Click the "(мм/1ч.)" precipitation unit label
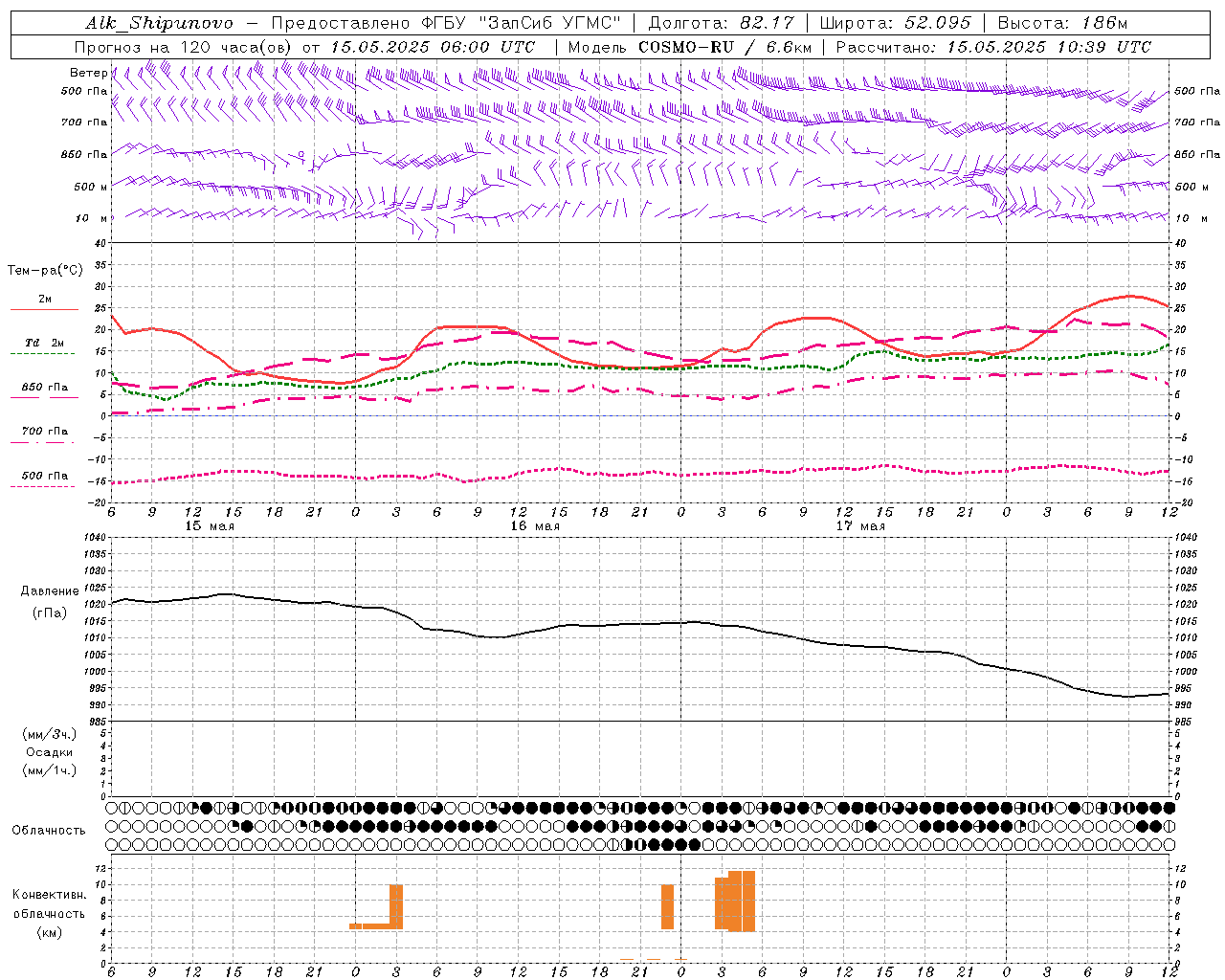This screenshot has width=1225, height=980. coord(50,770)
